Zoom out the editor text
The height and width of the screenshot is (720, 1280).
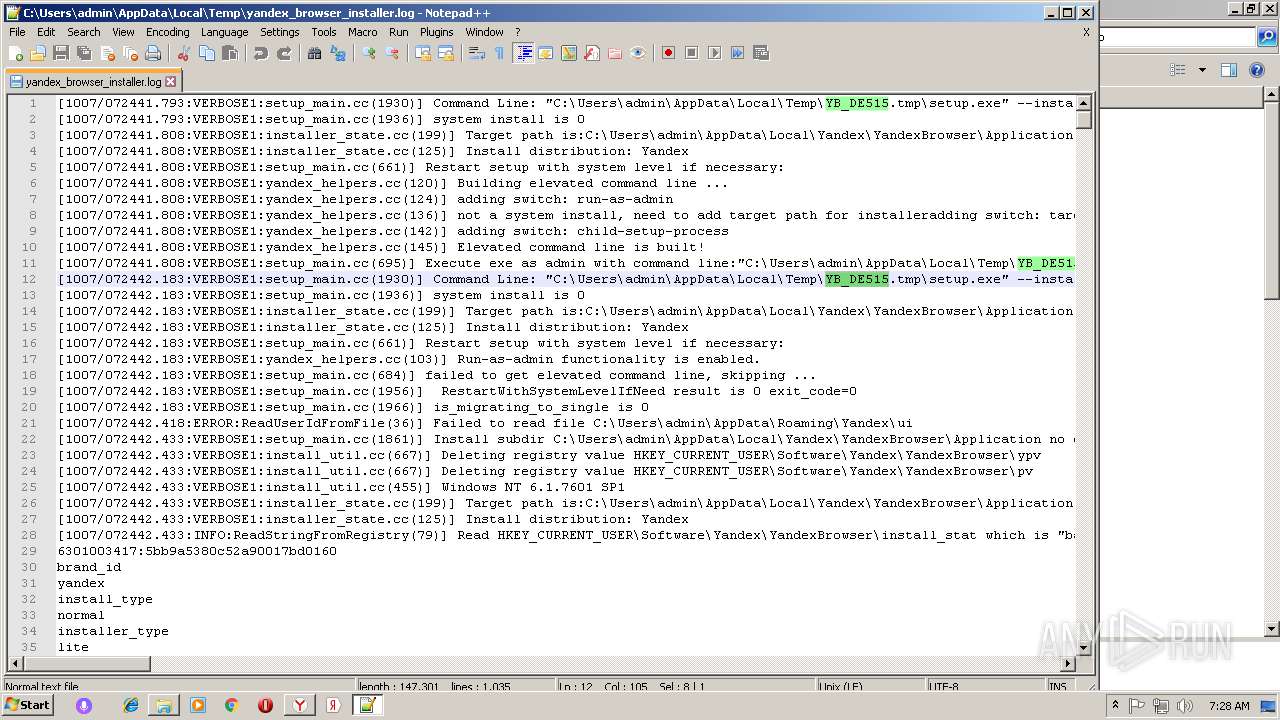point(391,53)
